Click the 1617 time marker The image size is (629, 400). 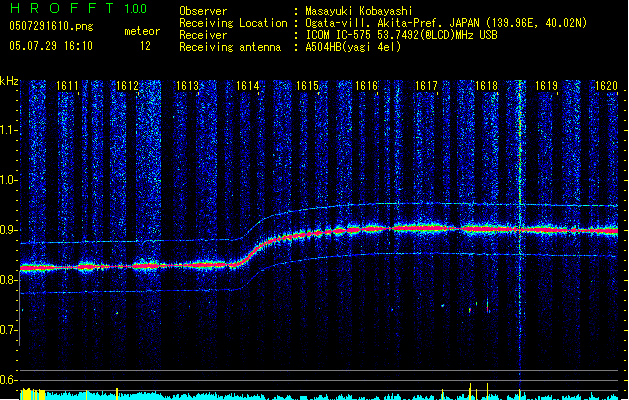[427, 87]
